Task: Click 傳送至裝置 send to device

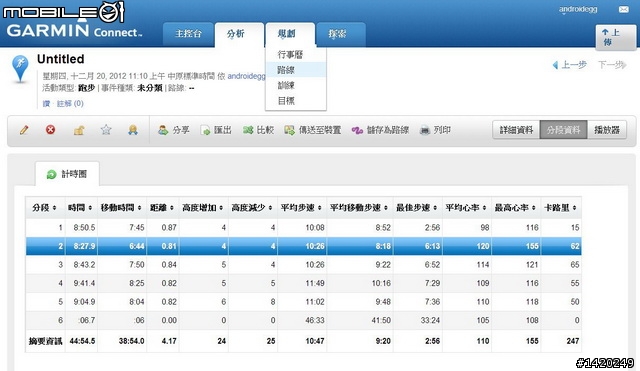Action: [313, 130]
